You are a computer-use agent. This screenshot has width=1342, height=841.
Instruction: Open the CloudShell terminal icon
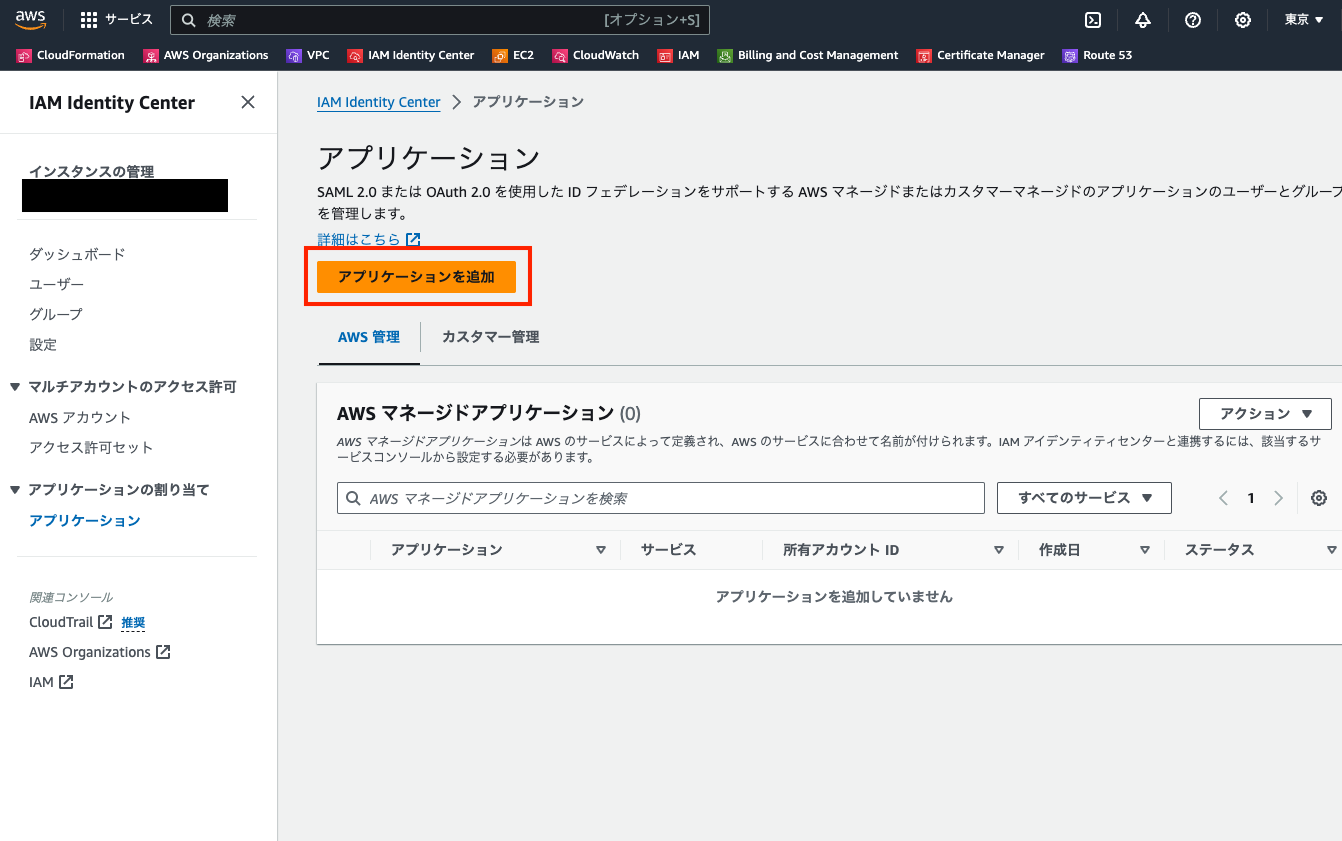click(x=1092, y=19)
